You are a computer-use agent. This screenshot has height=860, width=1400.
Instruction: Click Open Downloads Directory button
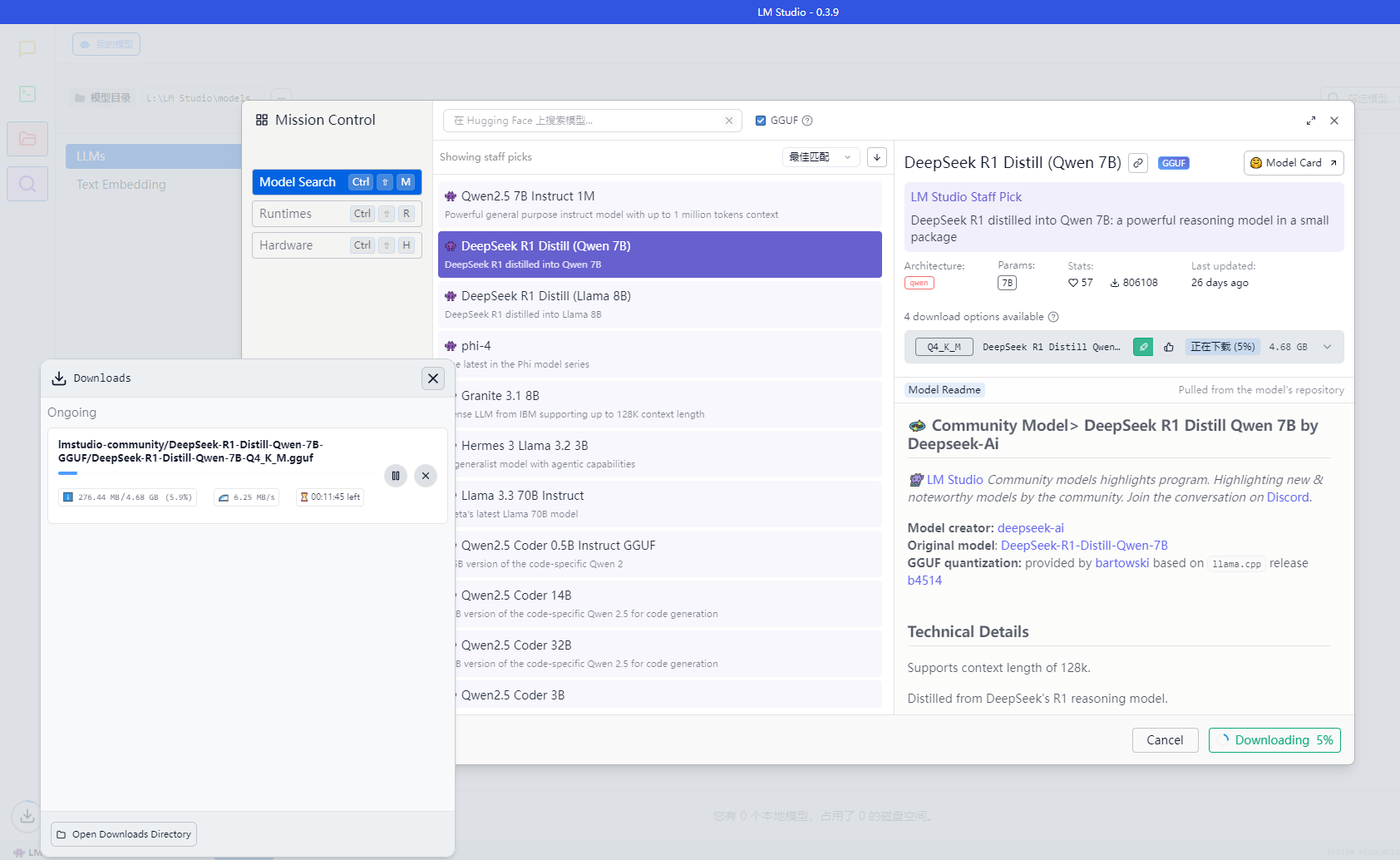point(124,834)
